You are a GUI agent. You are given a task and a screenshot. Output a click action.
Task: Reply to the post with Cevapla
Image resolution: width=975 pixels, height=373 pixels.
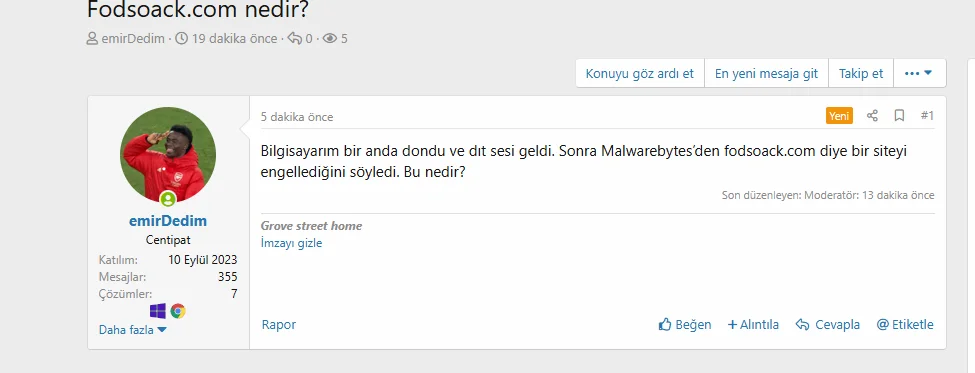[828, 325]
